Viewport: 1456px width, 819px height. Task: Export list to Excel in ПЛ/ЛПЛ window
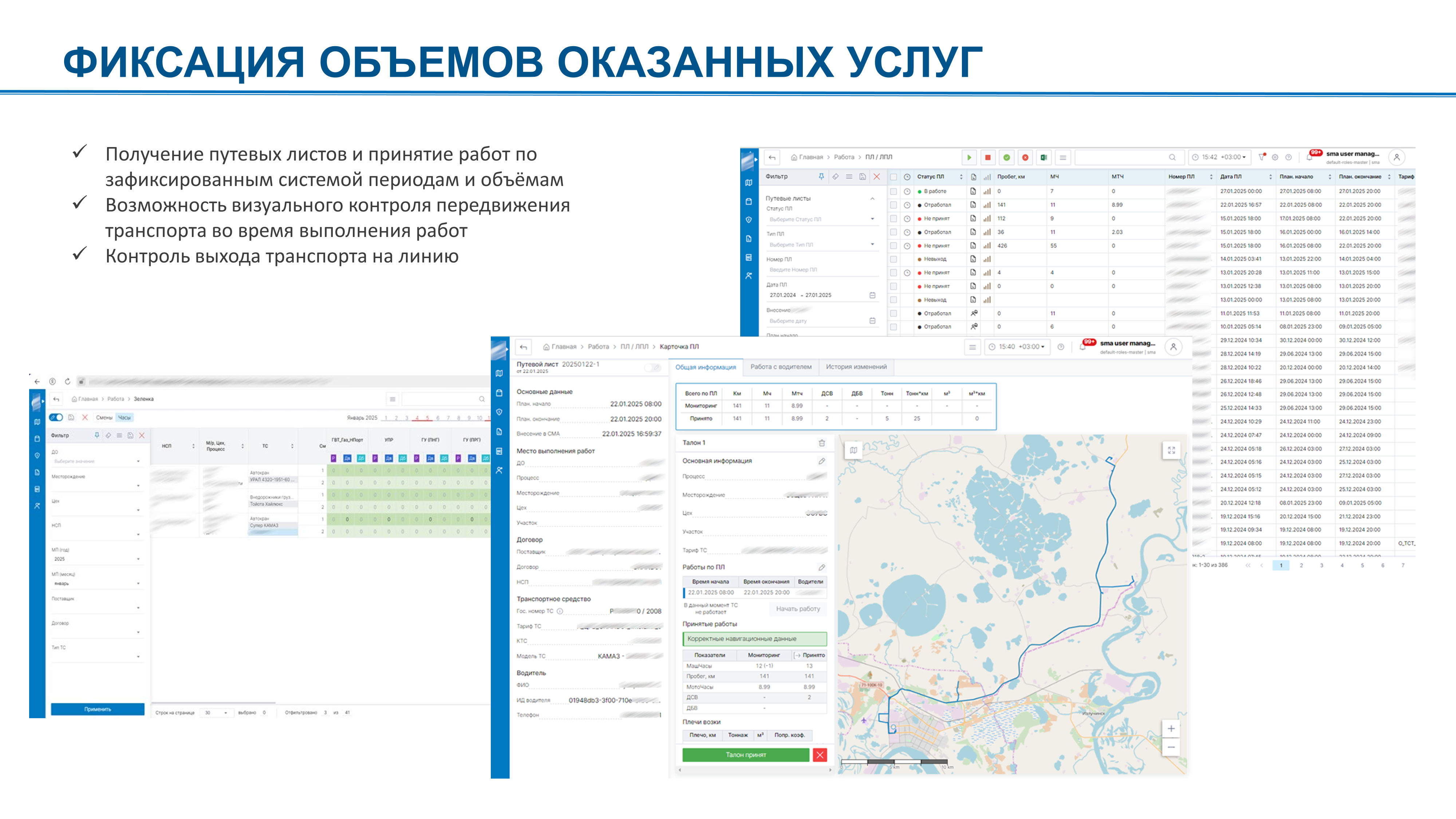coord(1044,158)
